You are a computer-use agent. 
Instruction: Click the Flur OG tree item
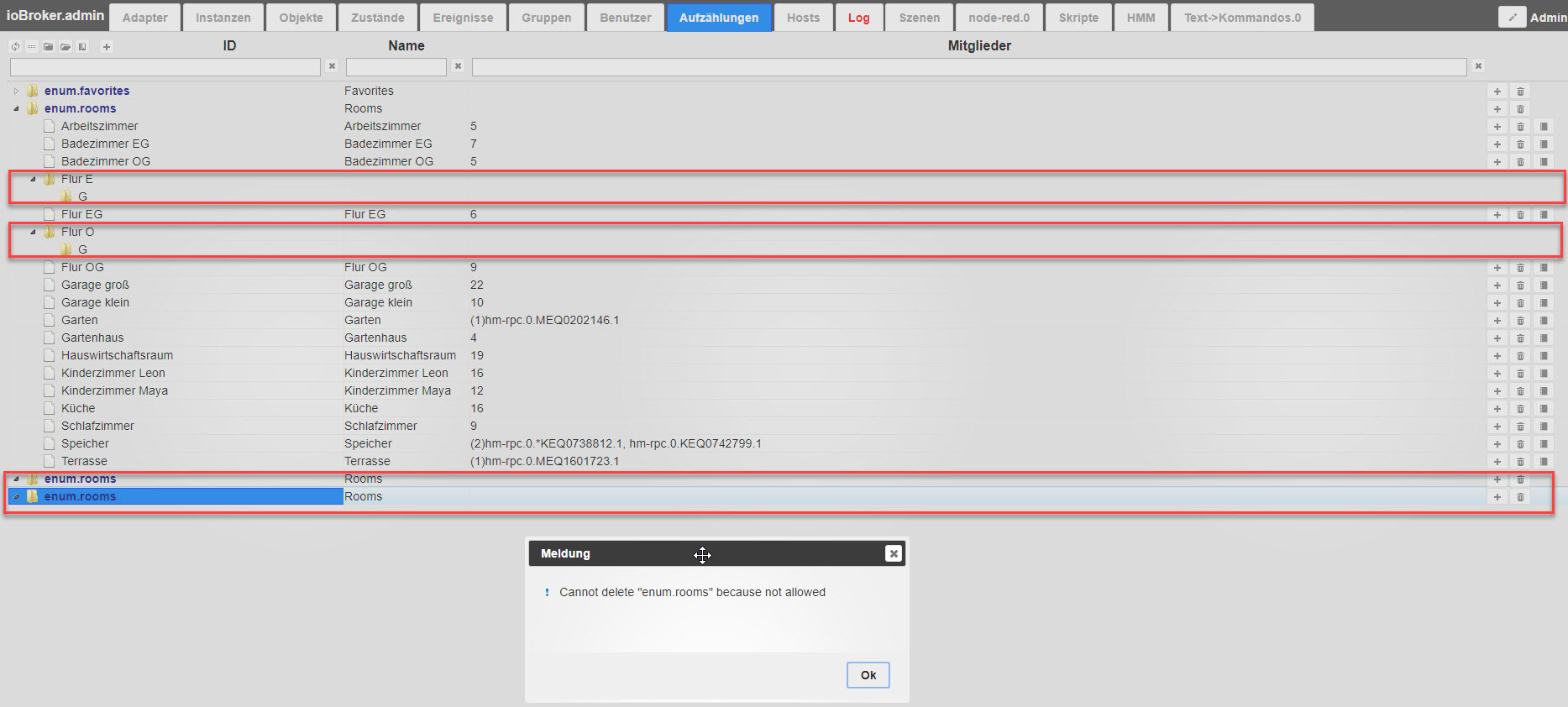tap(82, 267)
